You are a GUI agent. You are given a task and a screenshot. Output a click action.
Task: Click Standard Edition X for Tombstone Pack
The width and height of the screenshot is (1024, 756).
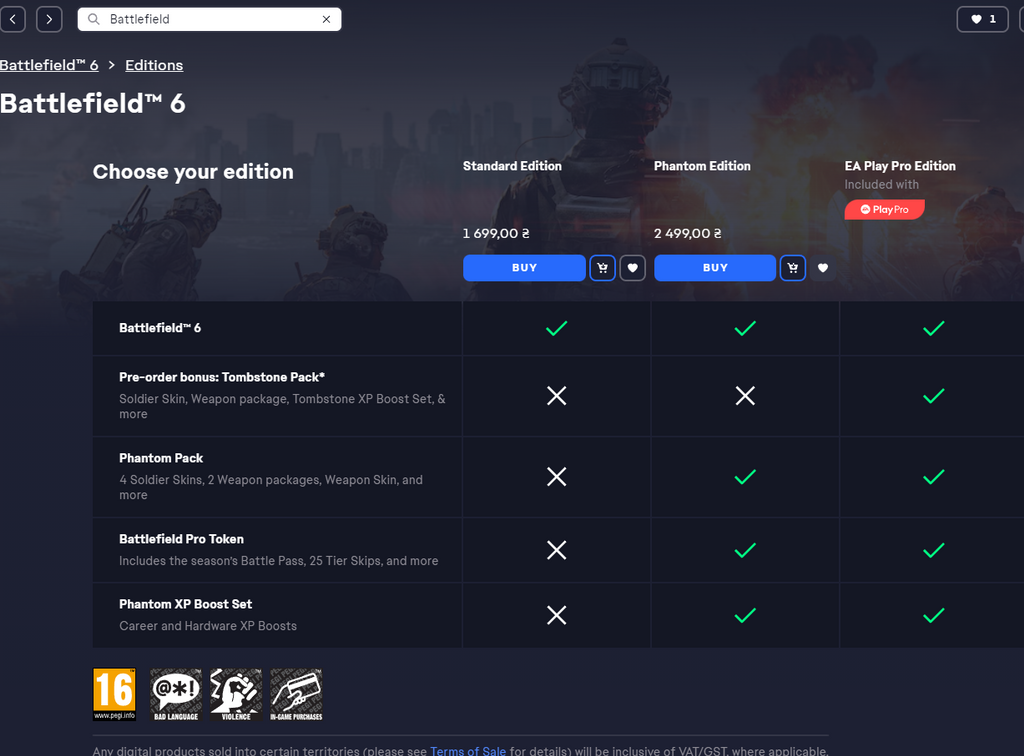[556, 396]
